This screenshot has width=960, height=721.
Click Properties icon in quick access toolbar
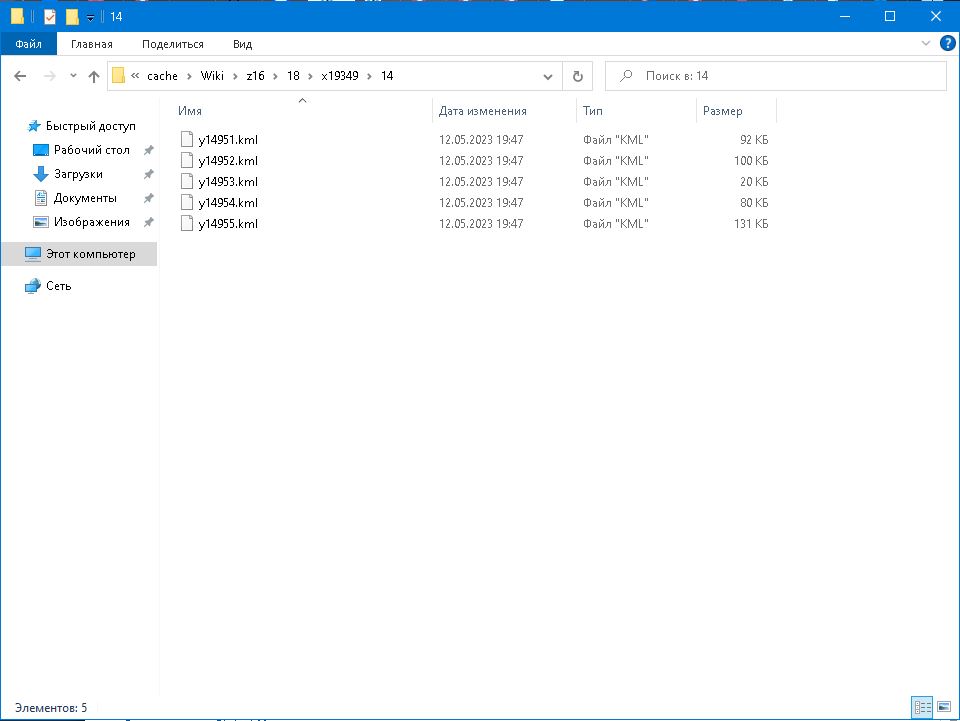(x=50, y=17)
